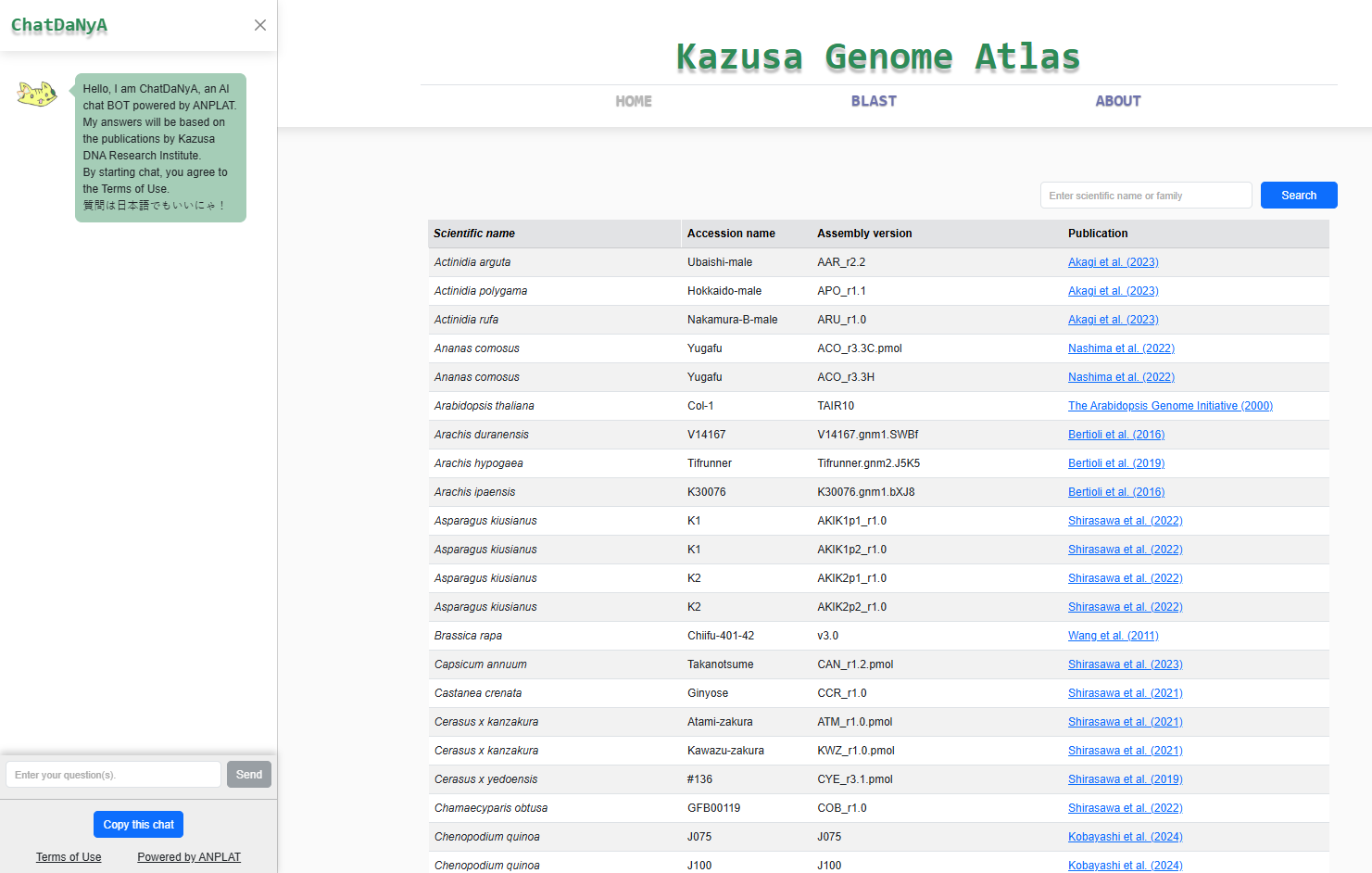Click the ChatDaNyA greeting message bubble

pyautogui.click(x=160, y=147)
